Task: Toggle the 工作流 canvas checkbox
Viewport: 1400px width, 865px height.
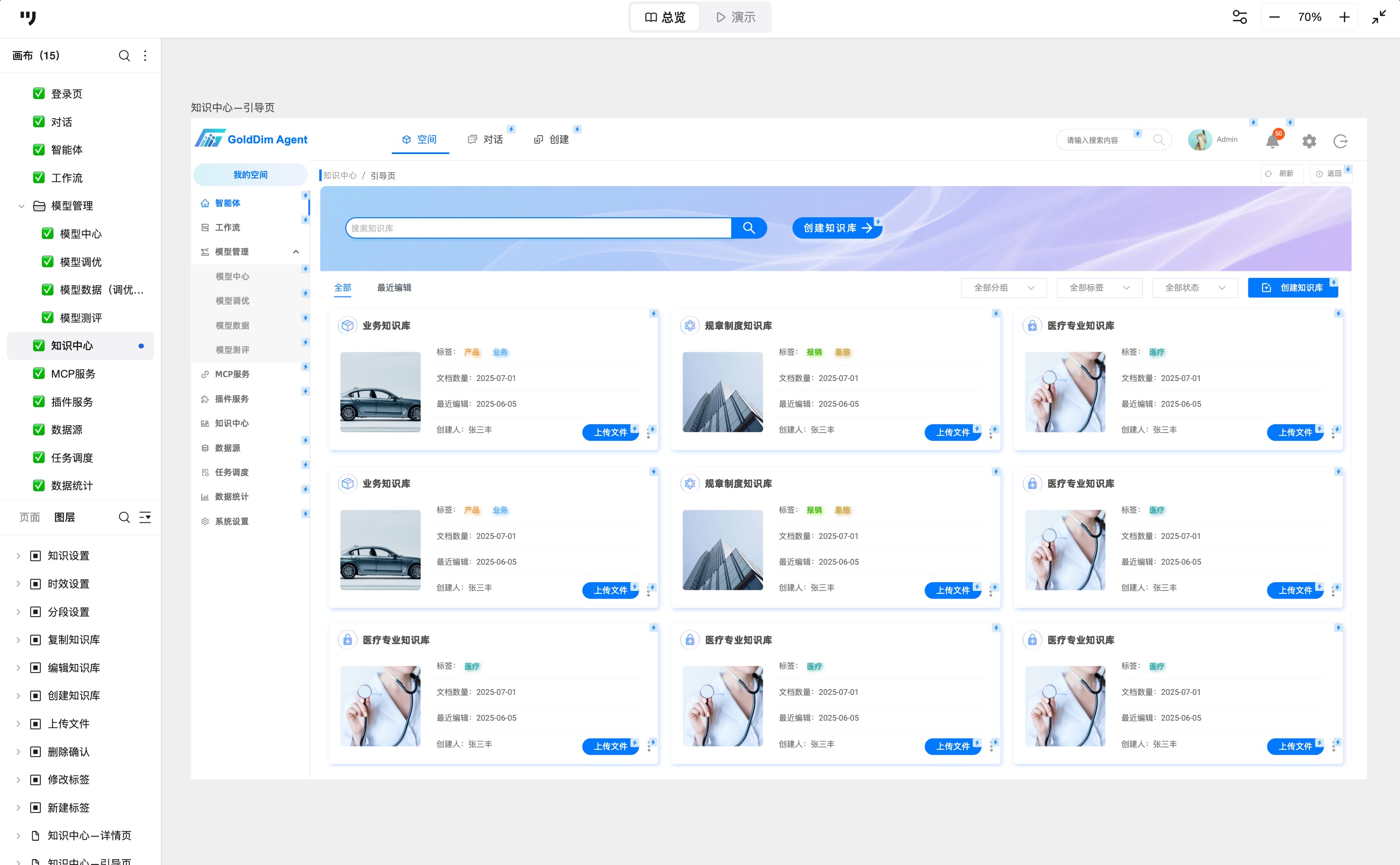Action: 39,177
